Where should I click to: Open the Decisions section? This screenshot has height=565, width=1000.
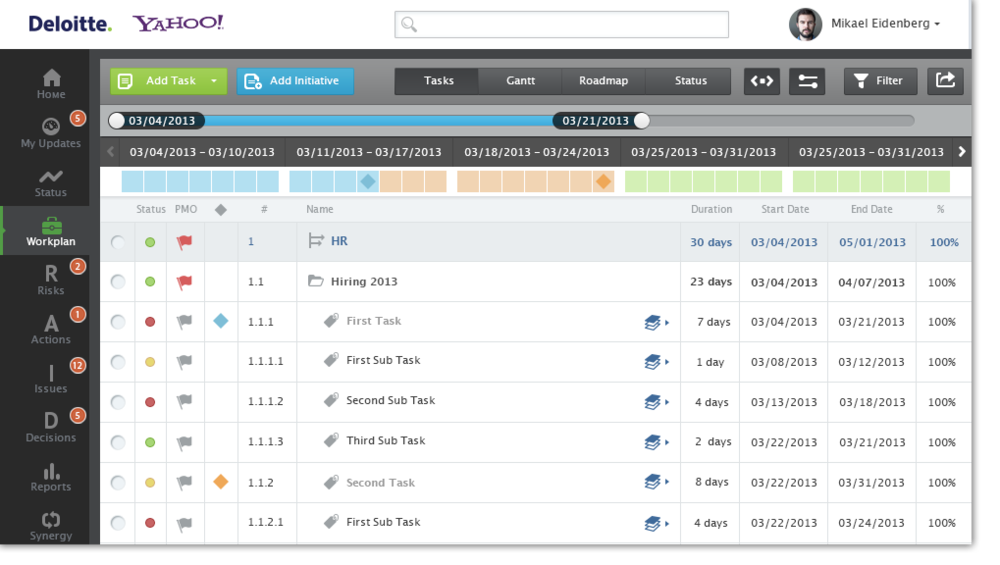(50, 427)
